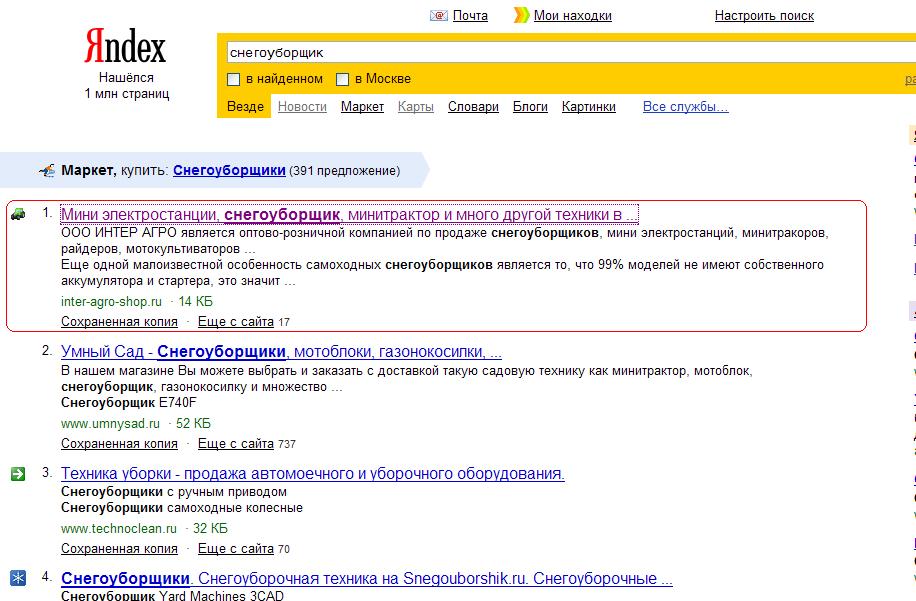Open the Почта link
916x601 pixels.
pos(470,16)
